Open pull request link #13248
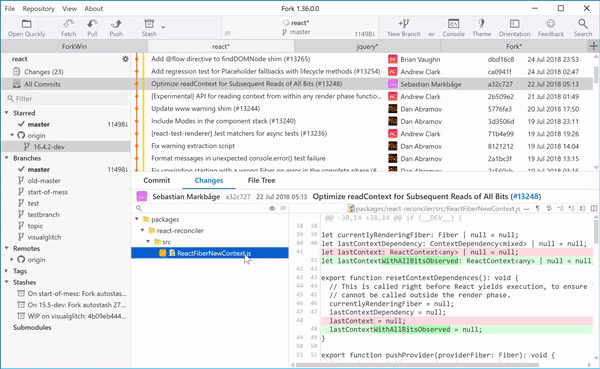Screen dimensions: 600x369 pyautogui.click(x=526, y=196)
